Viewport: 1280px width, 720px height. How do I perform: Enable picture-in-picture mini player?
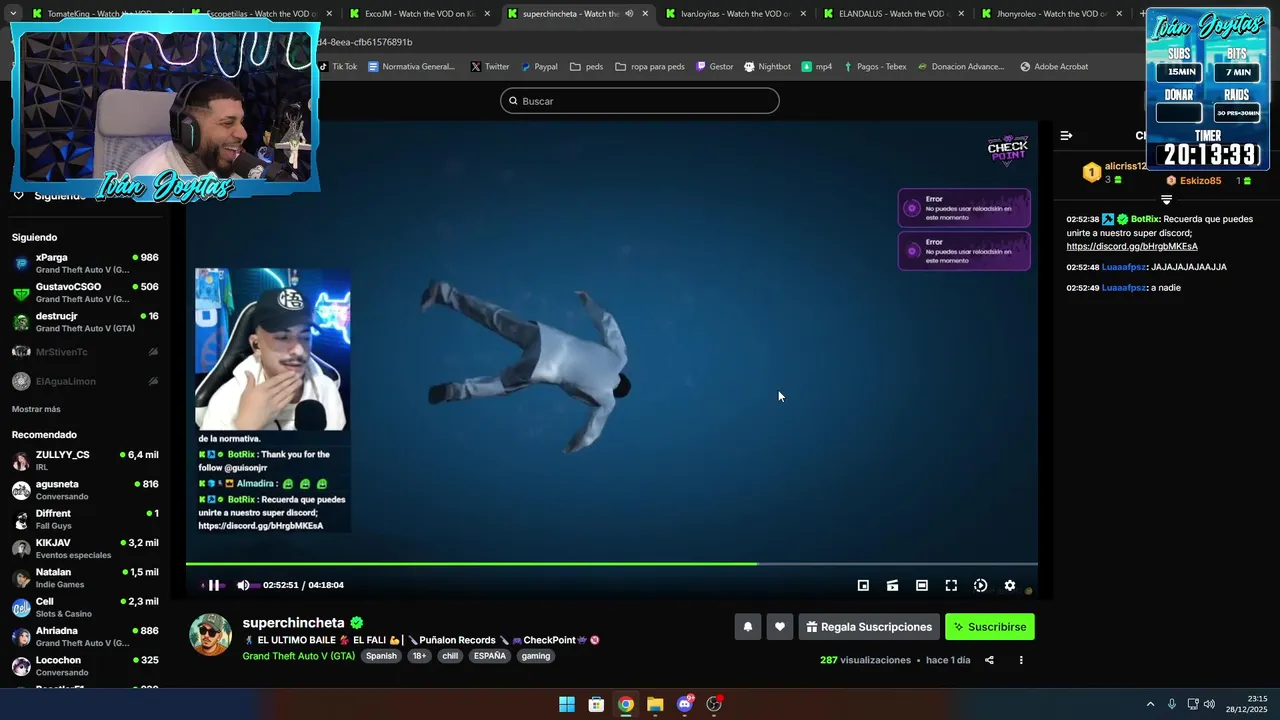(863, 585)
